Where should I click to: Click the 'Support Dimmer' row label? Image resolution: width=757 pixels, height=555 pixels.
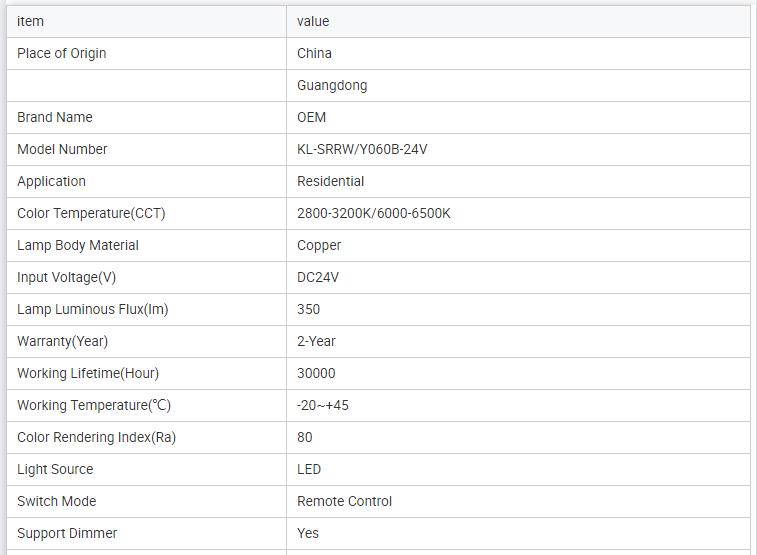point(67,533)
